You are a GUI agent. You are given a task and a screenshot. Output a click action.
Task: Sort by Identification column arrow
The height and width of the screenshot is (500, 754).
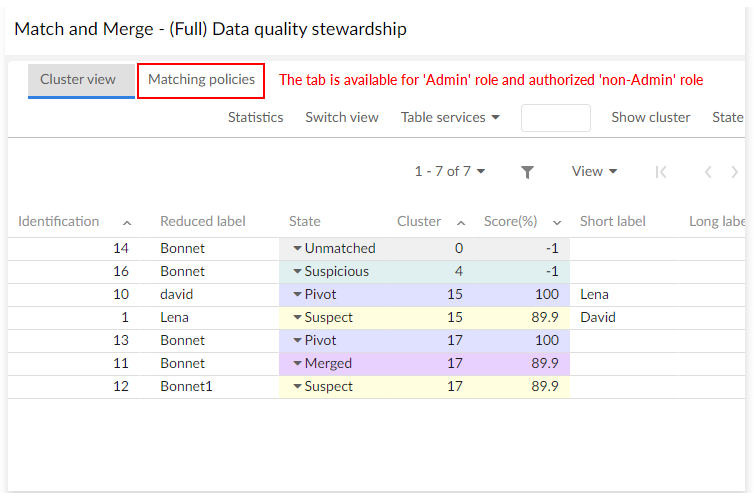pyautogui.click(x=127, y=222)
